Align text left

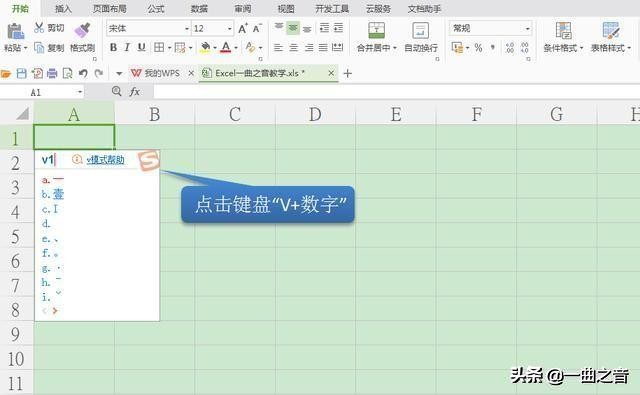278,48
